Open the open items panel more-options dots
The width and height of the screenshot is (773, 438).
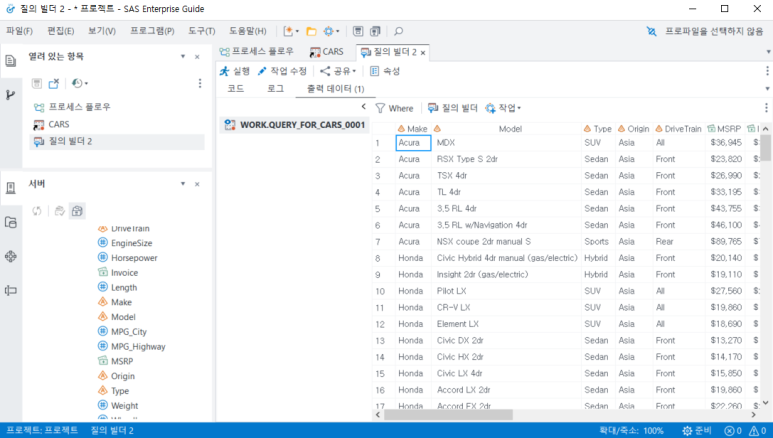point(200,83)
